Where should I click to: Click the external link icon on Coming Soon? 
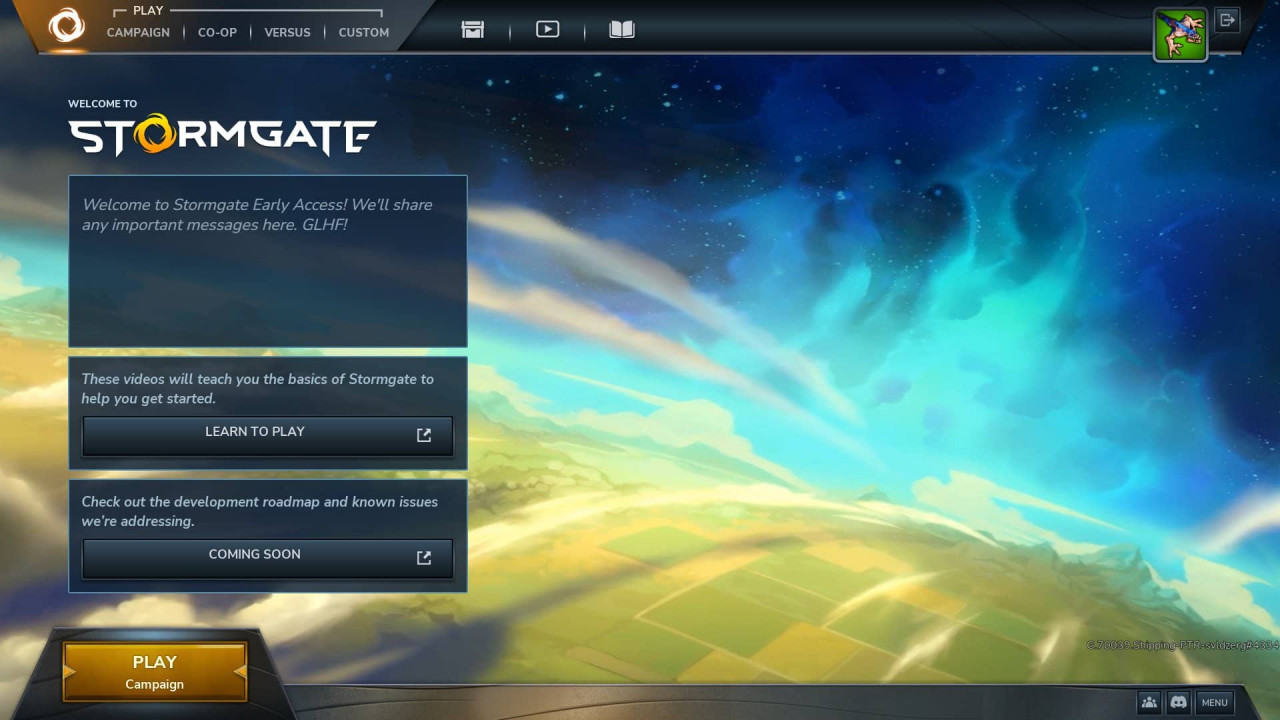pos(424,558)
